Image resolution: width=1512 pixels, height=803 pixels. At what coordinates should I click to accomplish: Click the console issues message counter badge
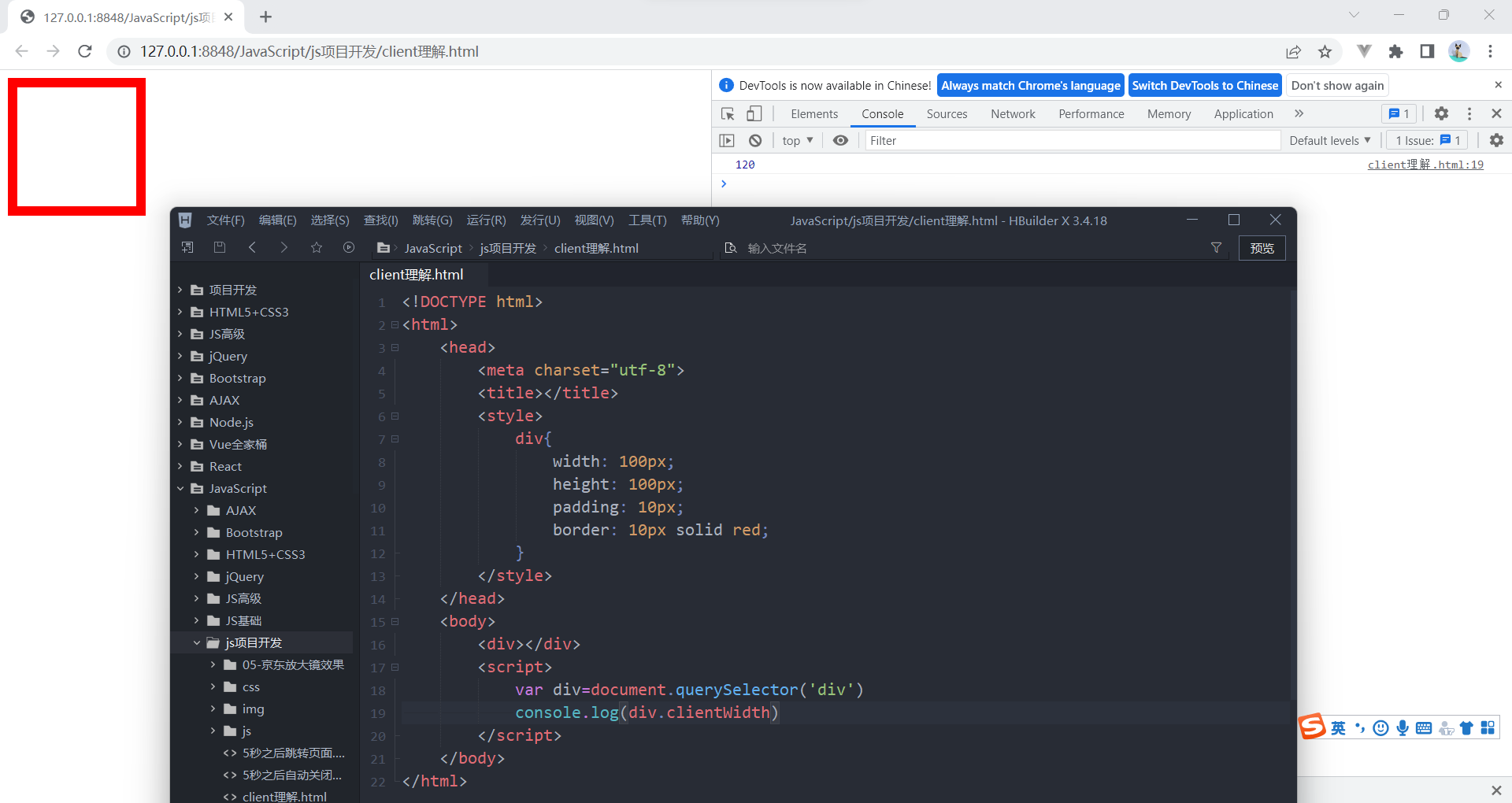(1399, 113)
